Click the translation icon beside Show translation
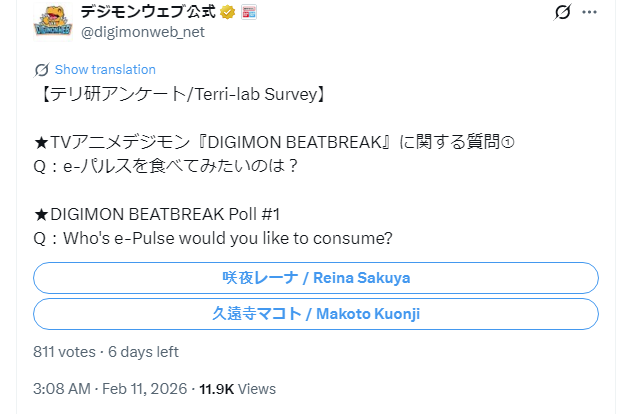 click(x=41, y=70)
